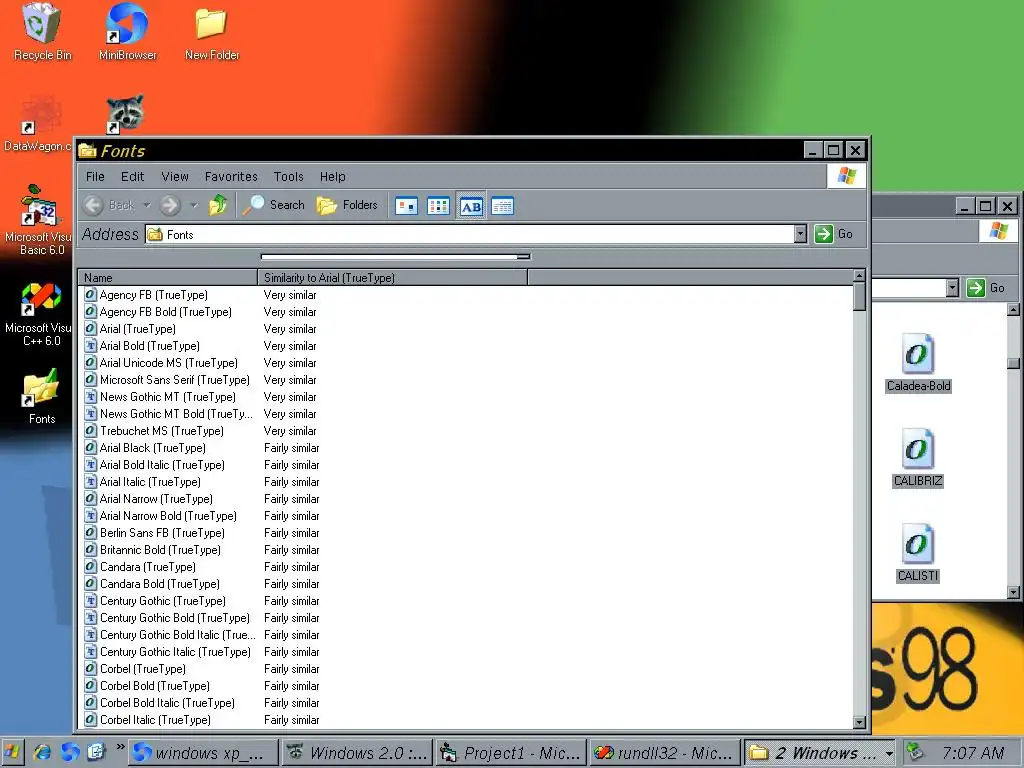Select CALIBRIZ font in the back window

[x=918, y=458]
